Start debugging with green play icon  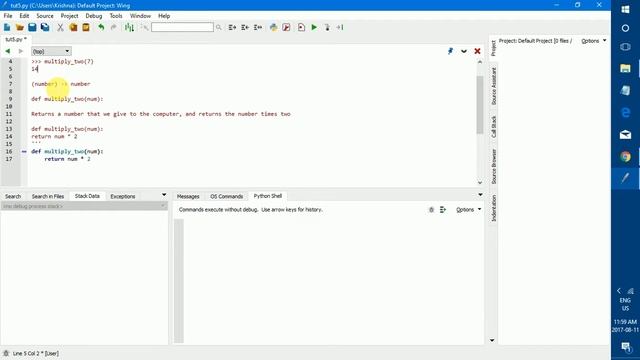click(314, 27)
